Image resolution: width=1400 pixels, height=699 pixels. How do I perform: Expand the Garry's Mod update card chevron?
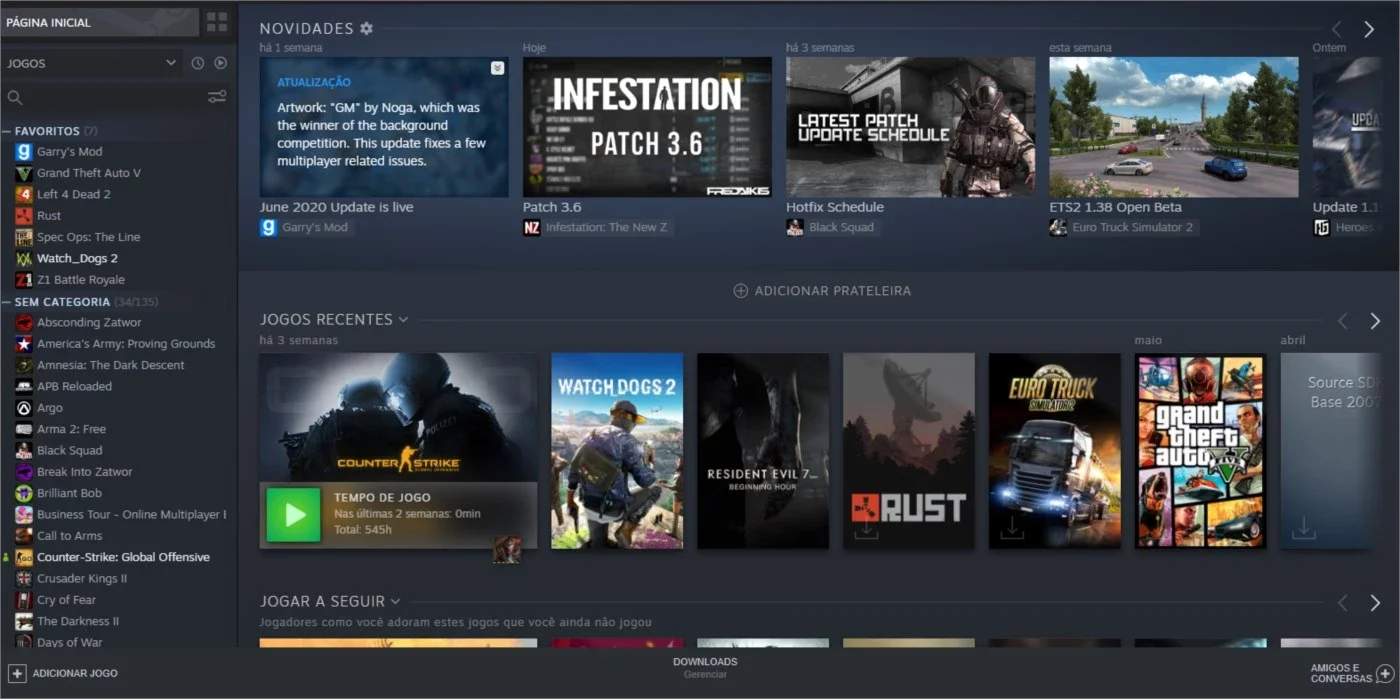click(497, 68)
